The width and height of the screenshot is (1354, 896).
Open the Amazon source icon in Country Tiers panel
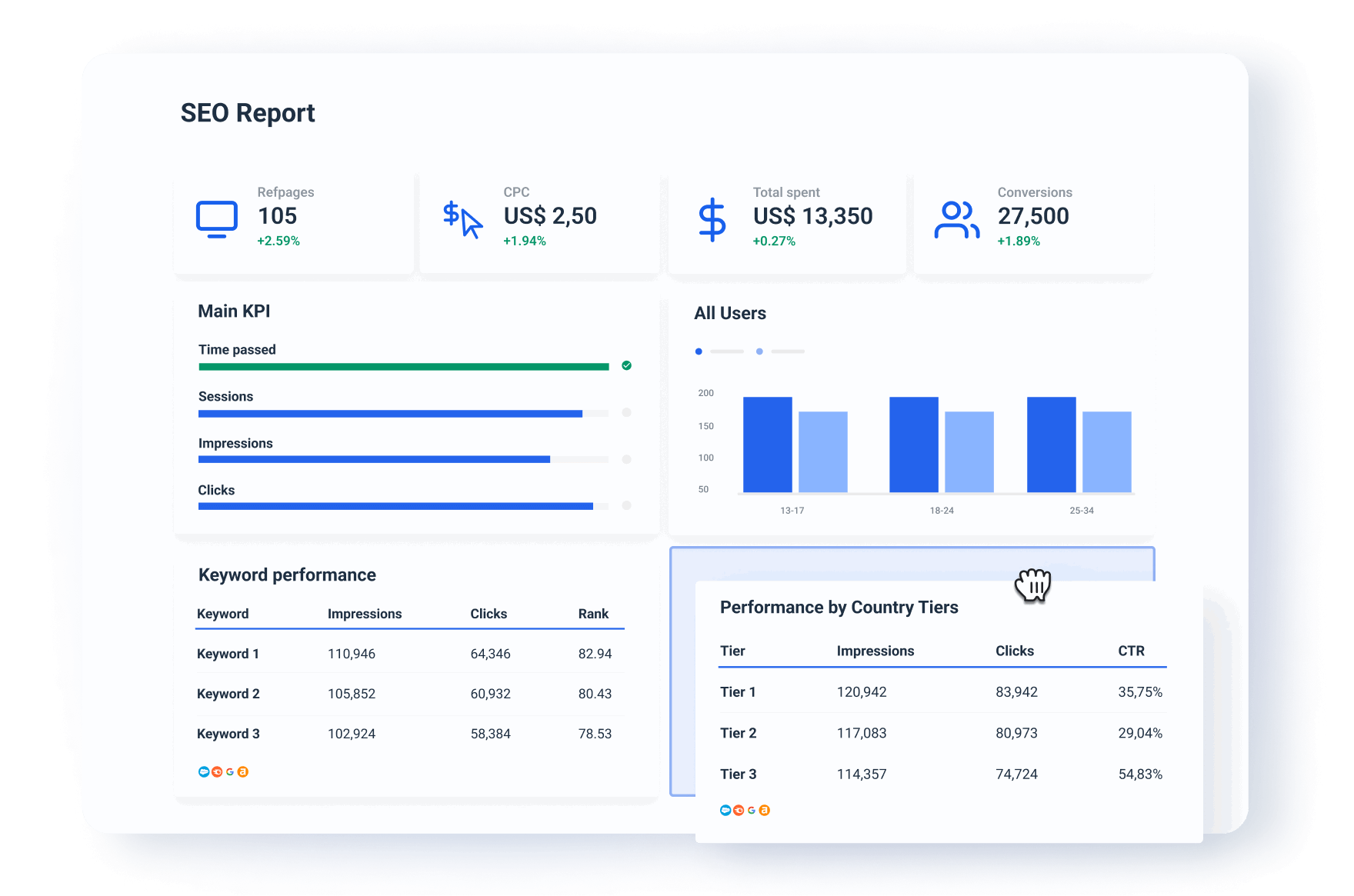(x=765, y=810)
